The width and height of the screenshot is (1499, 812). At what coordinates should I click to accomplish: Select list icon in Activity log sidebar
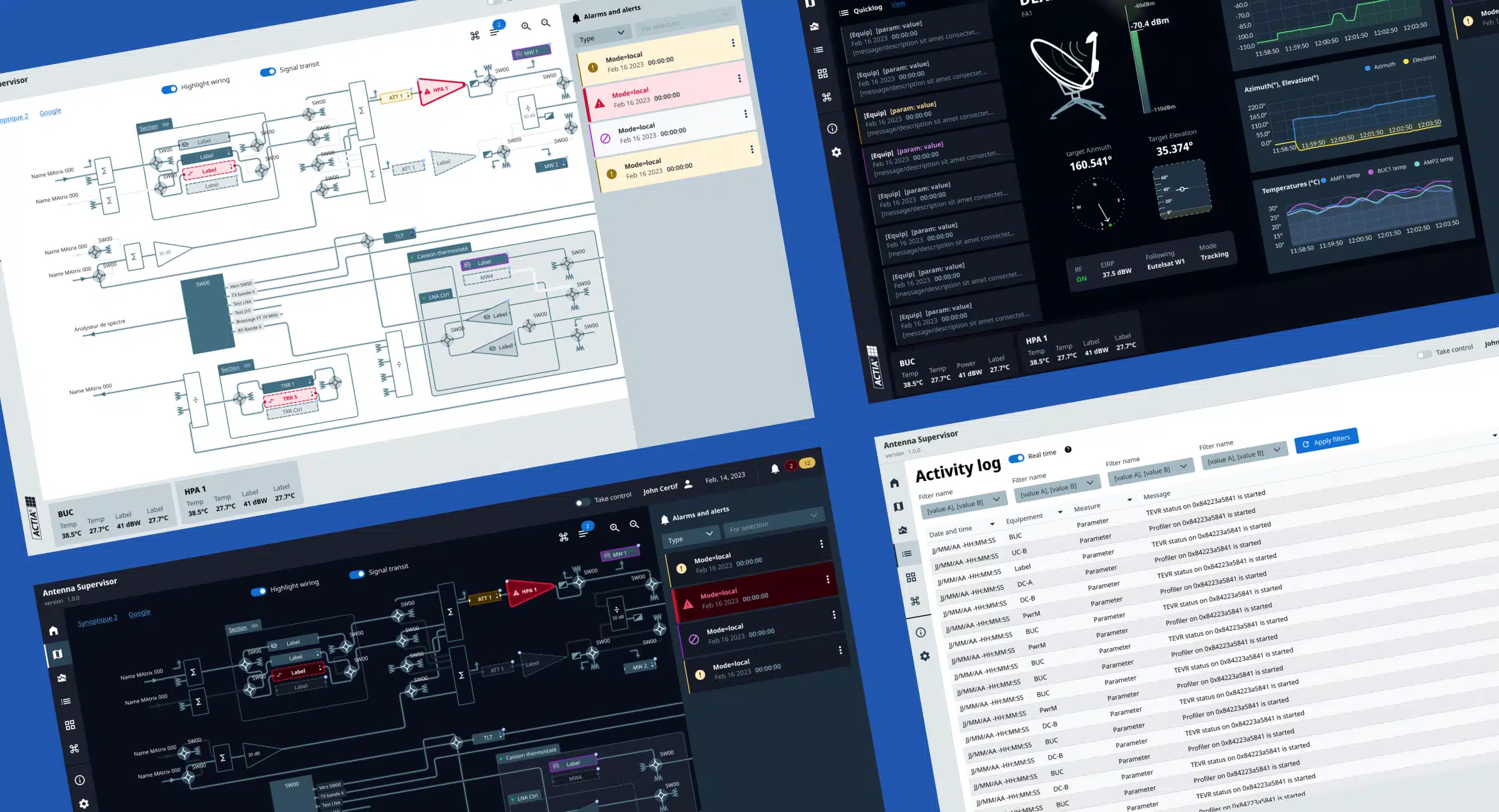[907, 553]
